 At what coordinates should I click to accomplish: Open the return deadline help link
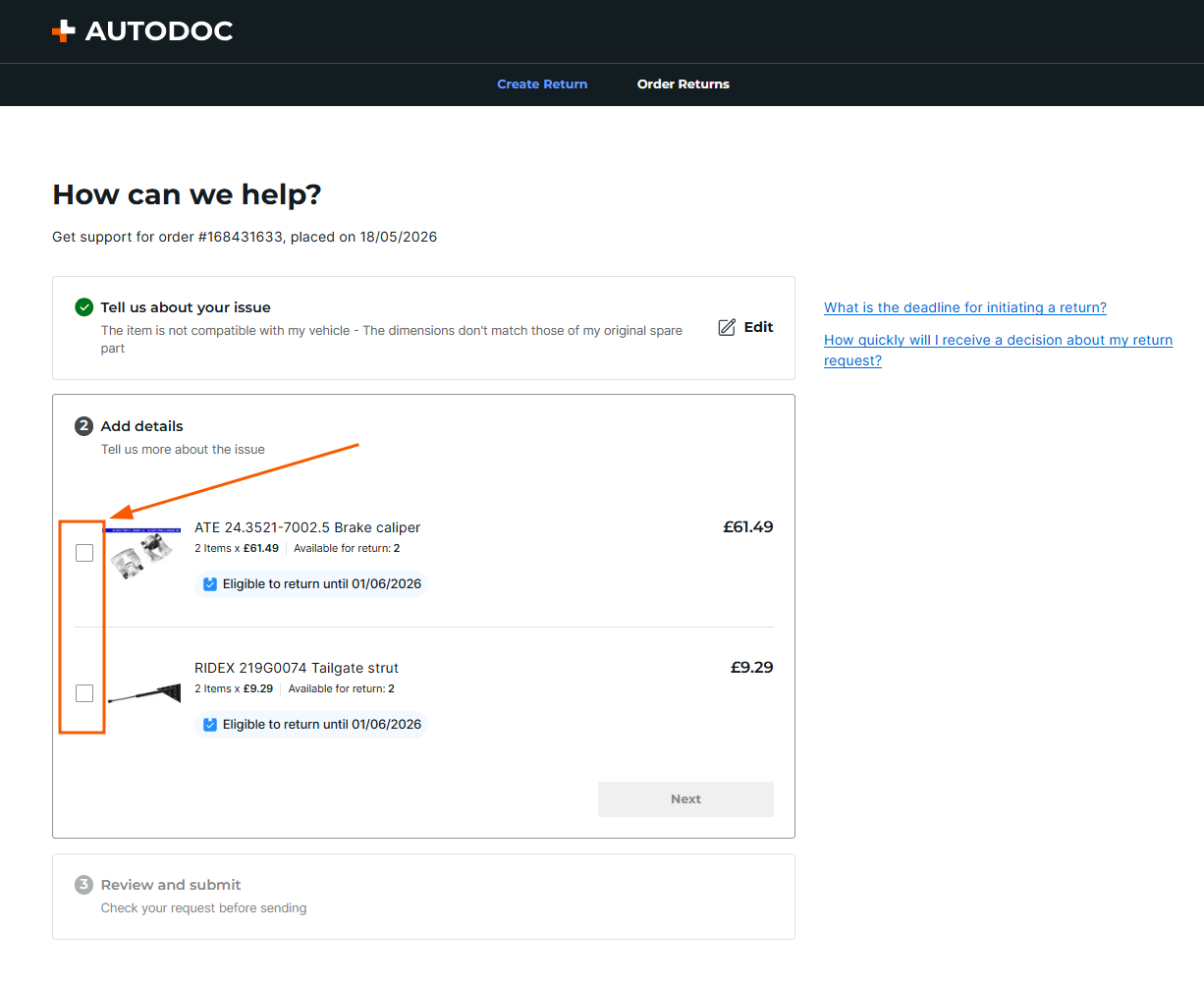tap(965, 307)
